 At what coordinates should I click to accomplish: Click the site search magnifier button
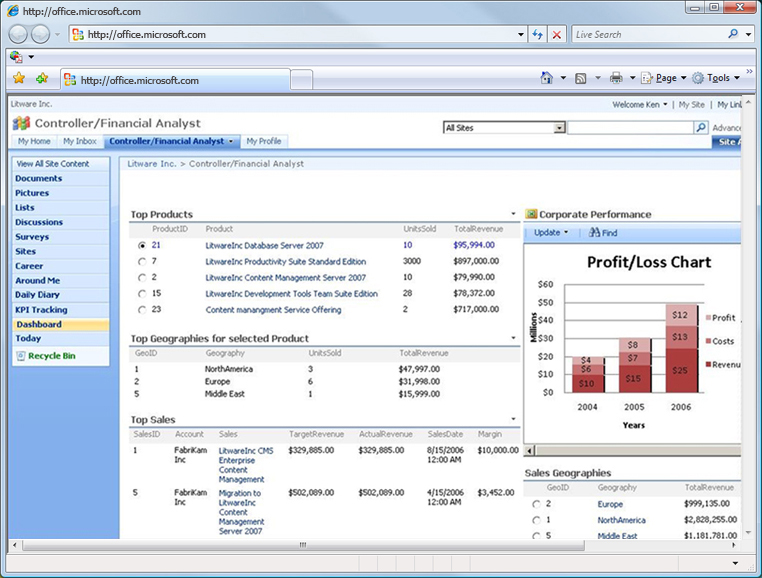pyautogui.click(x=701, y=128)
